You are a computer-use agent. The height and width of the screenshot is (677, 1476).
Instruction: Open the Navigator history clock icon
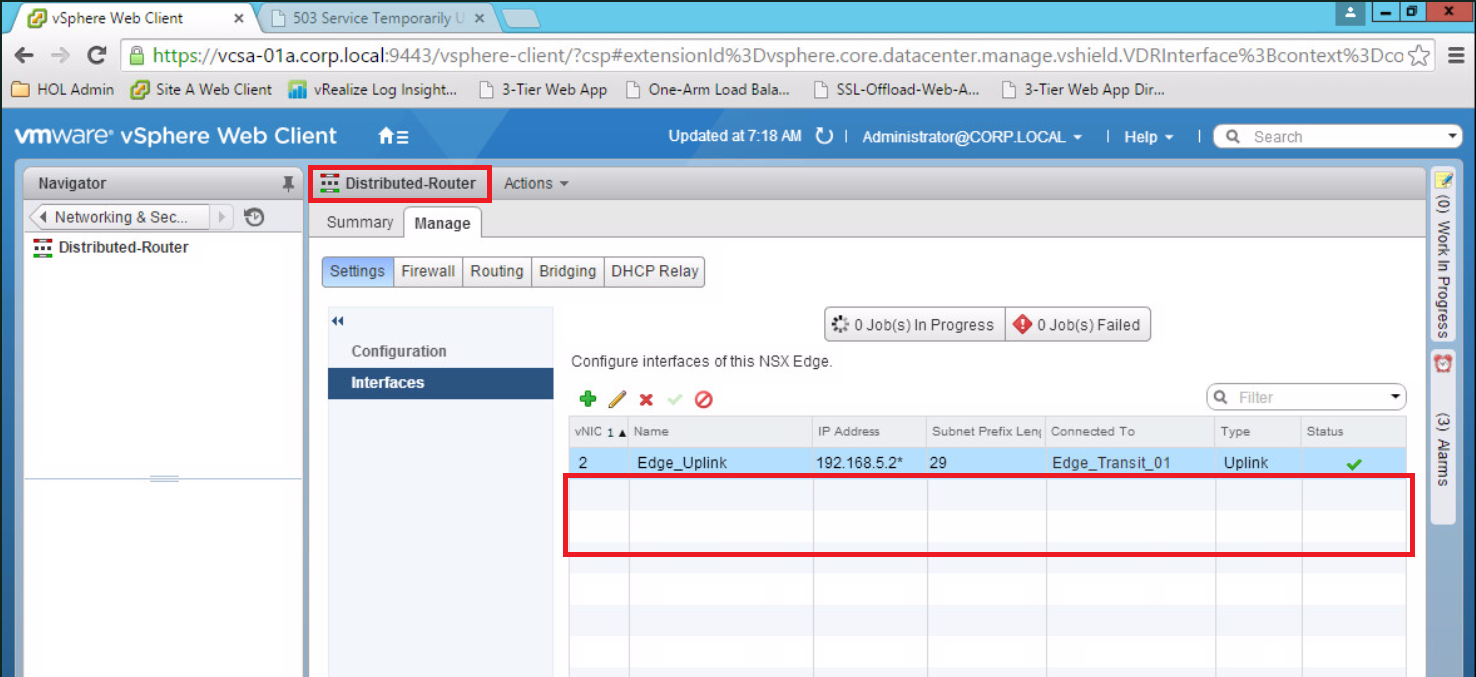point(254,217)
